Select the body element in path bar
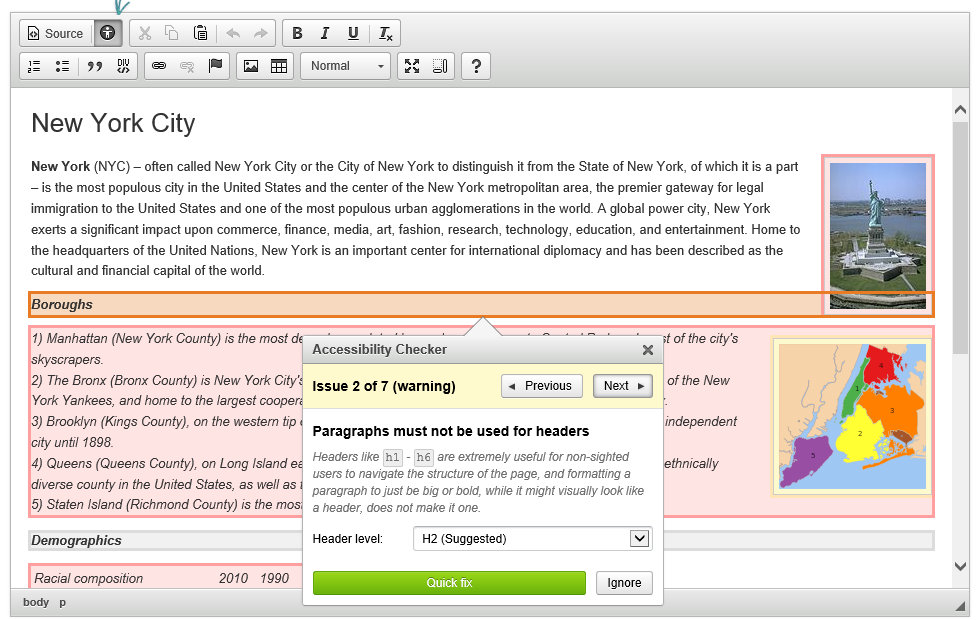This screenshot has height=620, width=980. click(36, 602)
